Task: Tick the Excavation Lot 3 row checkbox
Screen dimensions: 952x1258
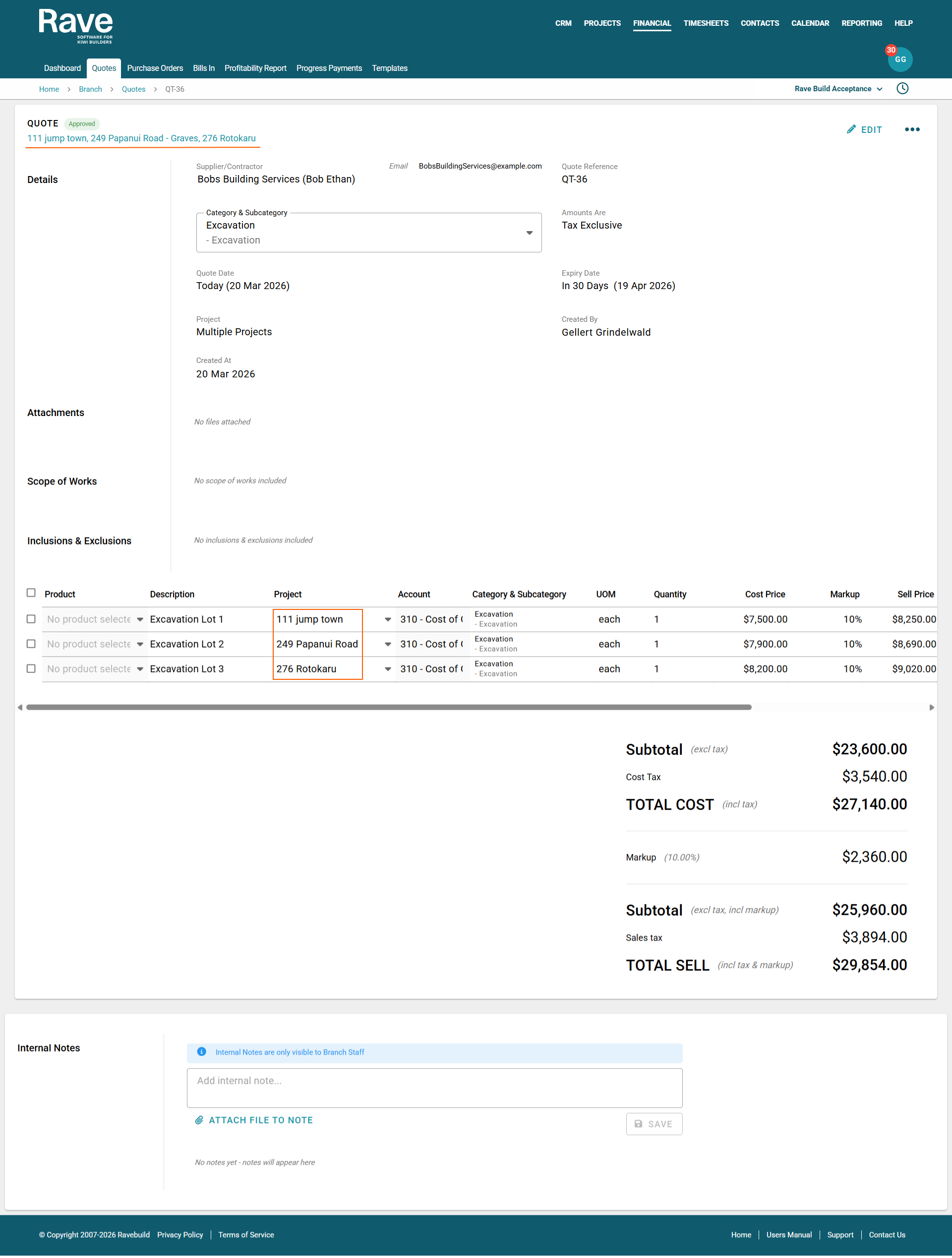Action: click(31, 669)
